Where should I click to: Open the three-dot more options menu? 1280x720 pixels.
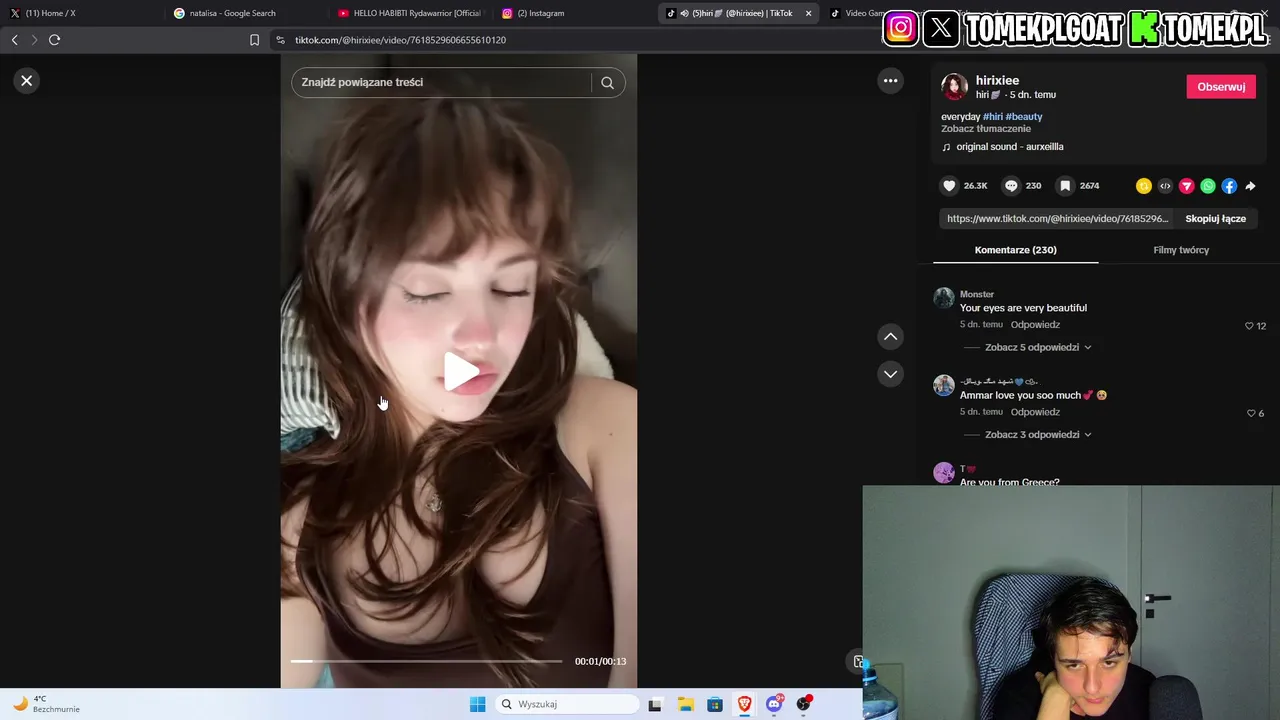click(x=890, y=81)
